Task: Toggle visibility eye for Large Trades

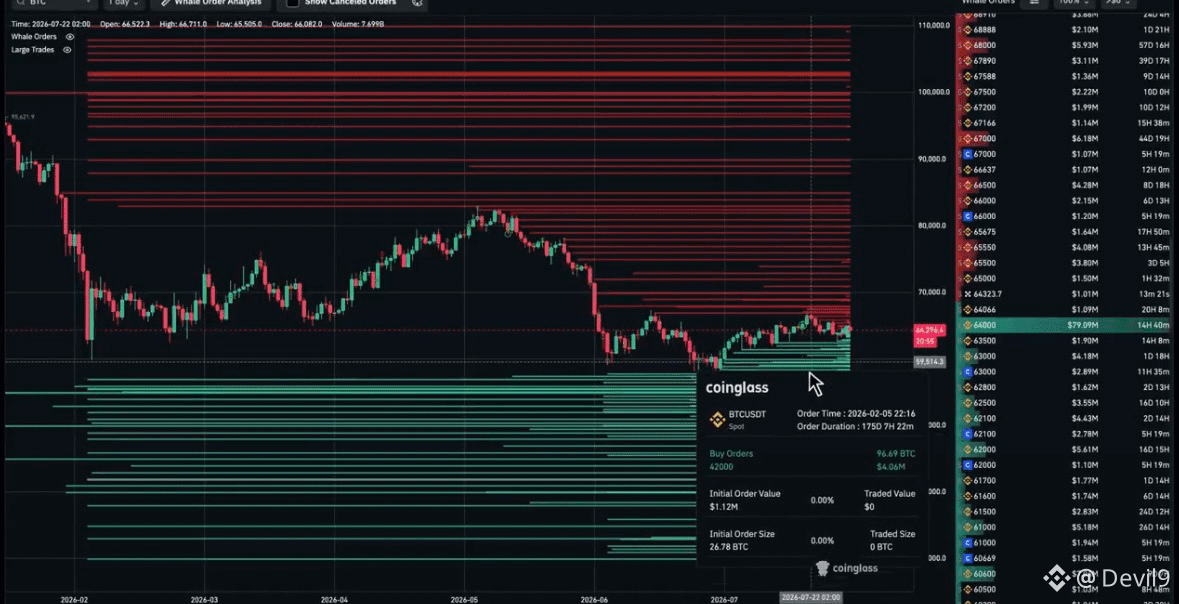Action: (x=67, y=50)
